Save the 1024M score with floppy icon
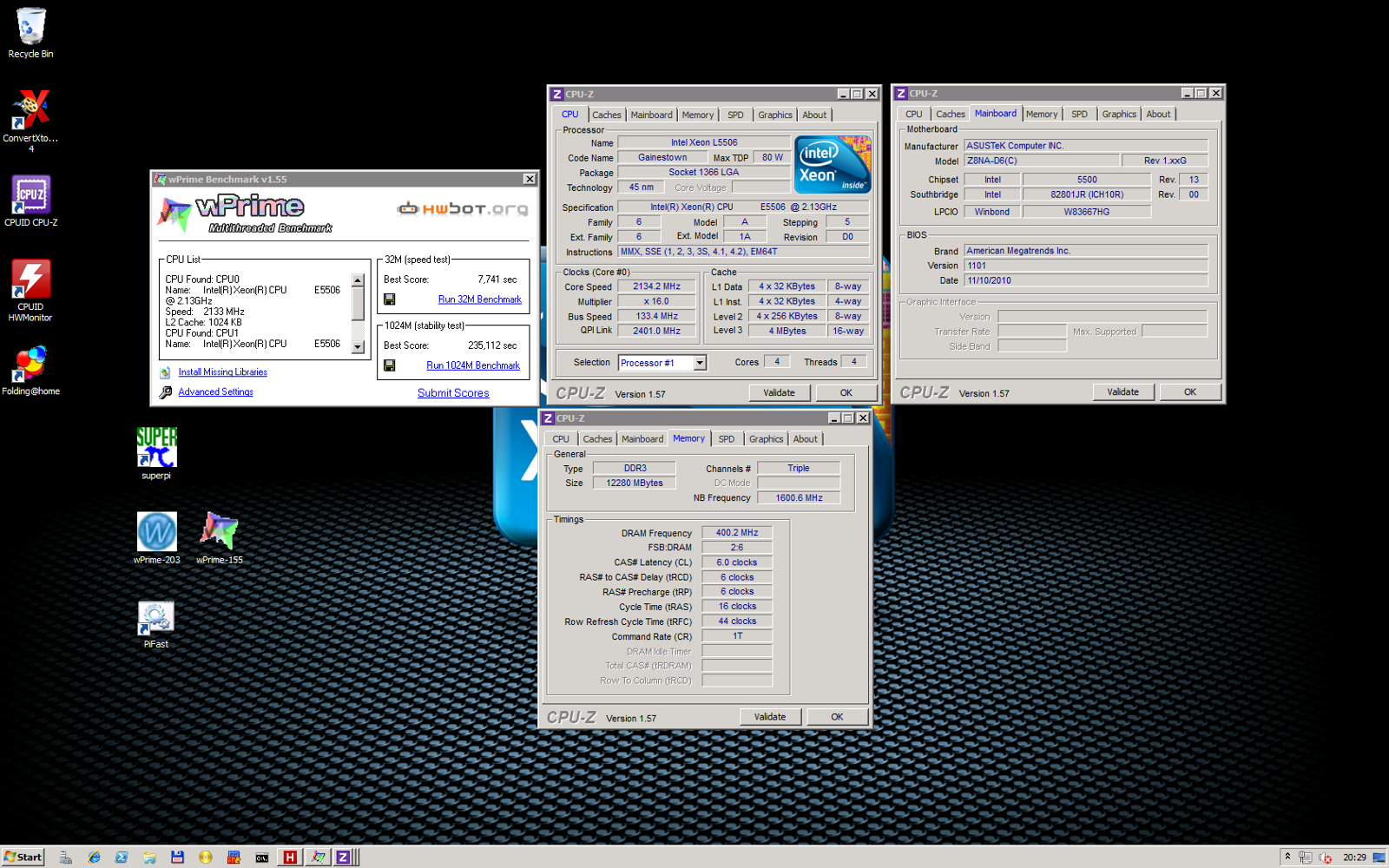The width and height of the screenshot is (1389, 868). (389, 365)
